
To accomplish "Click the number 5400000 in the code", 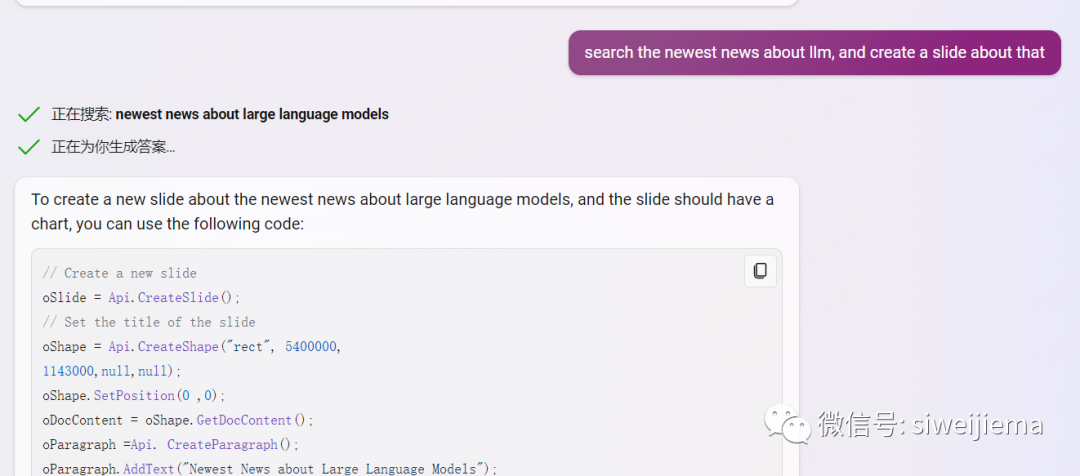I will pos(312,347).
